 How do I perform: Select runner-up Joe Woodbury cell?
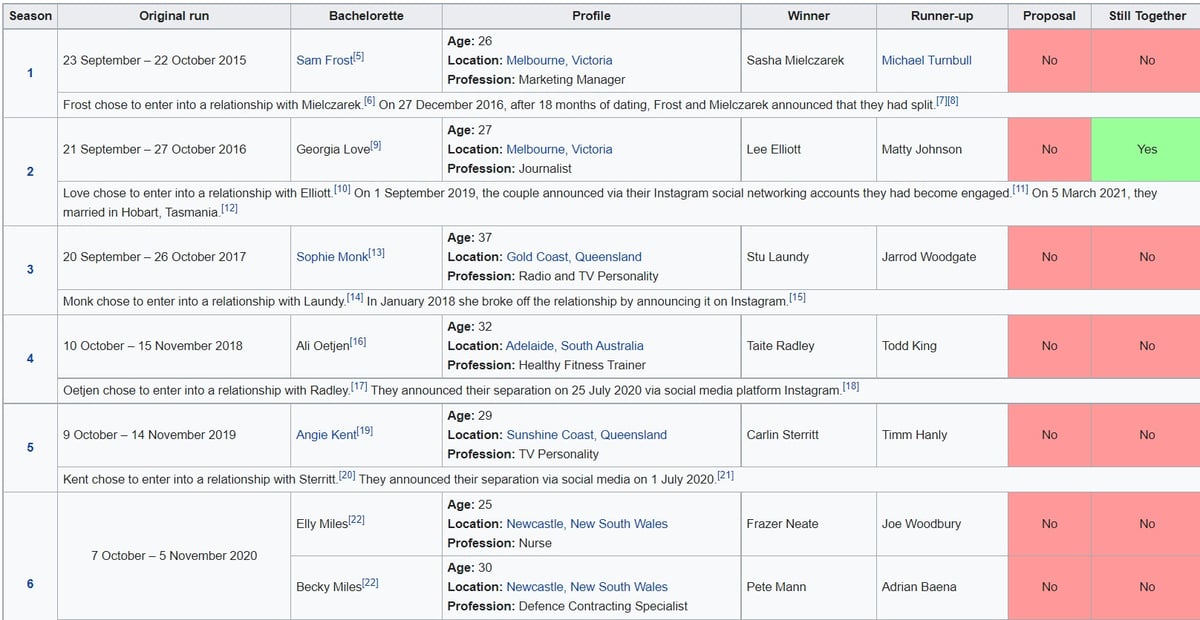click(x=942, y=524)
